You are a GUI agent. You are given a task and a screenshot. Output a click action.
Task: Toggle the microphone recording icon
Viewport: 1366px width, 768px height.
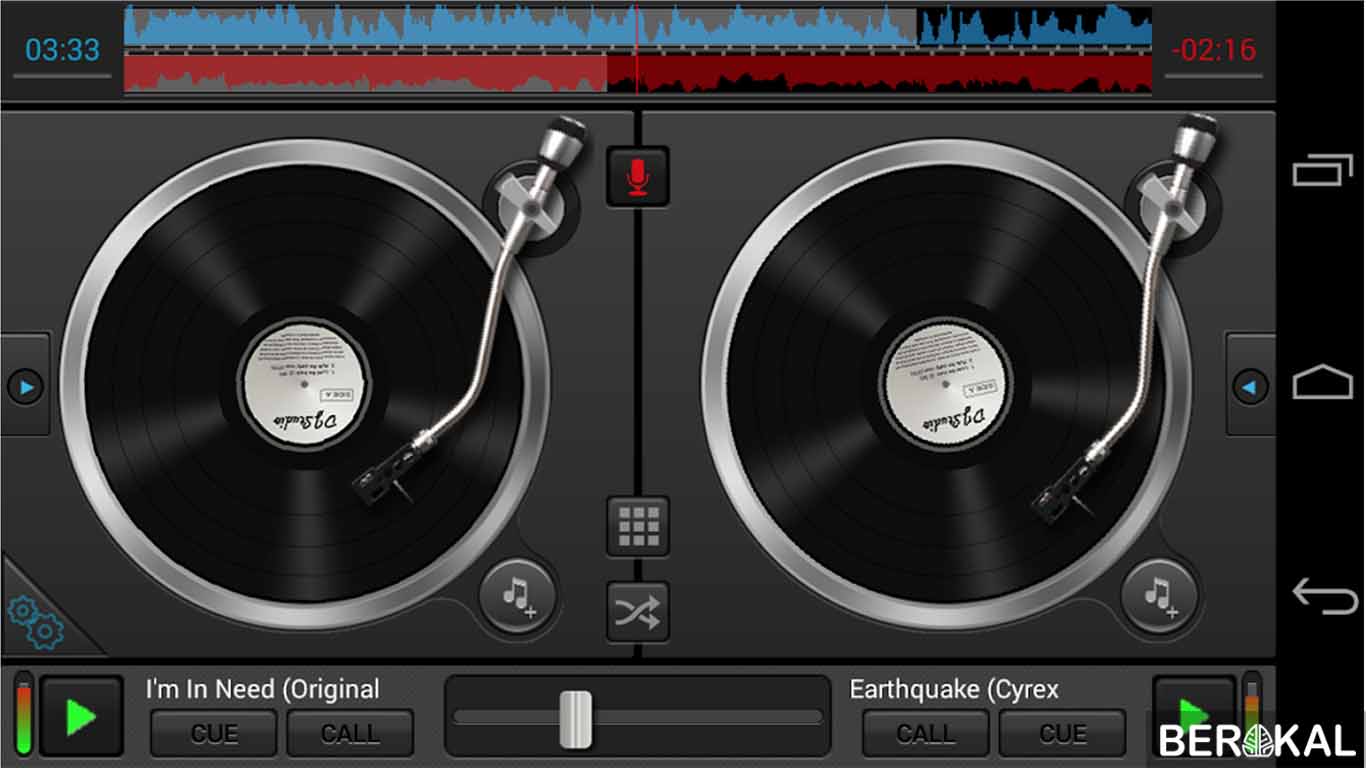click(x=638, y=174)
